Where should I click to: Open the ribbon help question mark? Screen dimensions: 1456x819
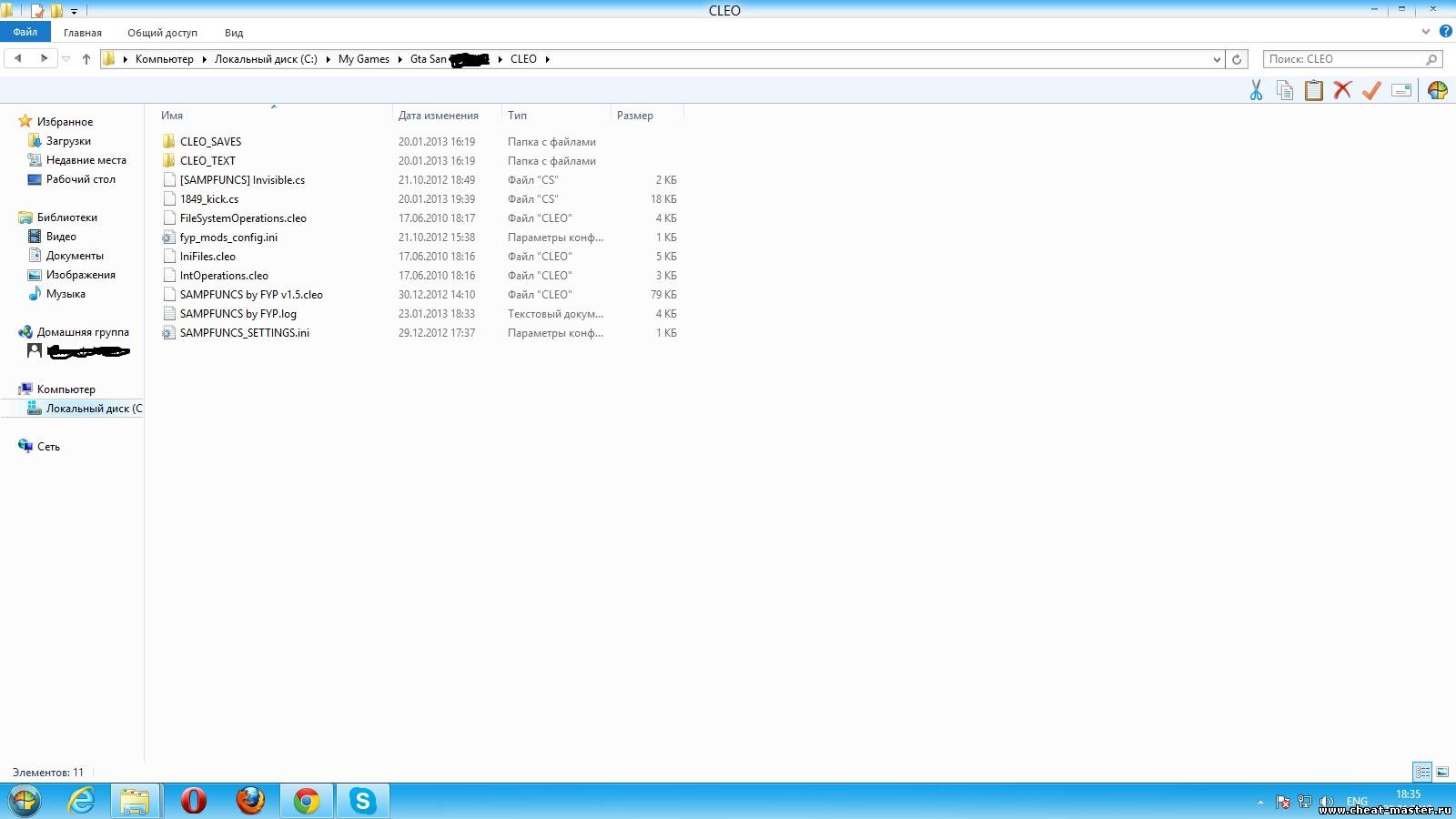point(1445,32)
